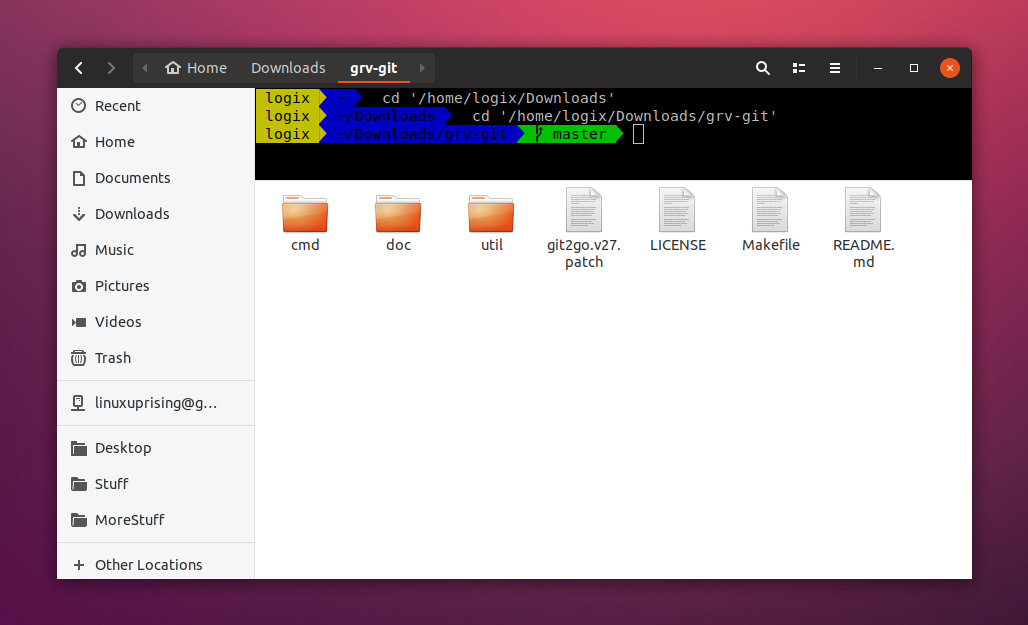The height and width of the screenshot is (625, 1028).
Task: Open Downloads in the path bar
Action: click(288, 68)
